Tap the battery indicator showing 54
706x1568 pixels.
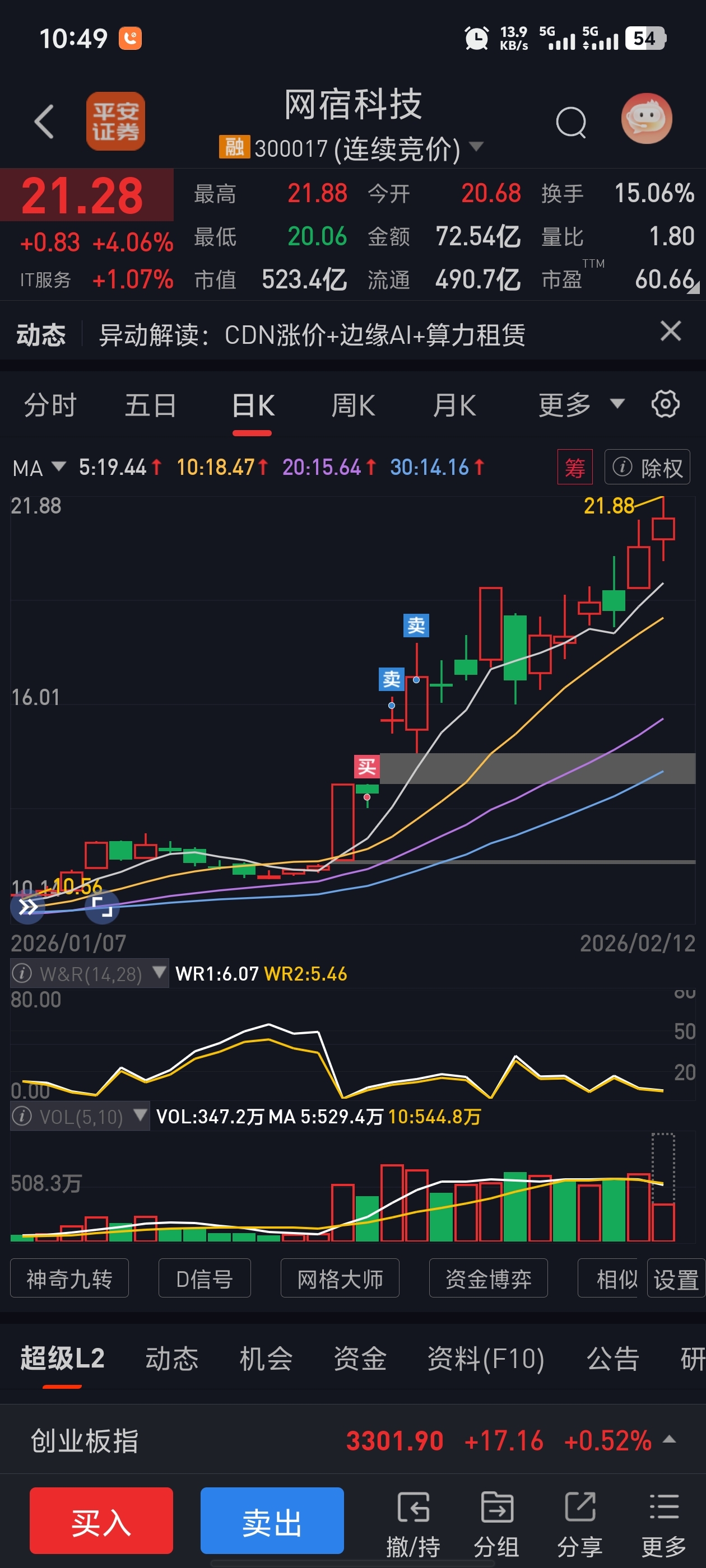(x=645, y=38)
